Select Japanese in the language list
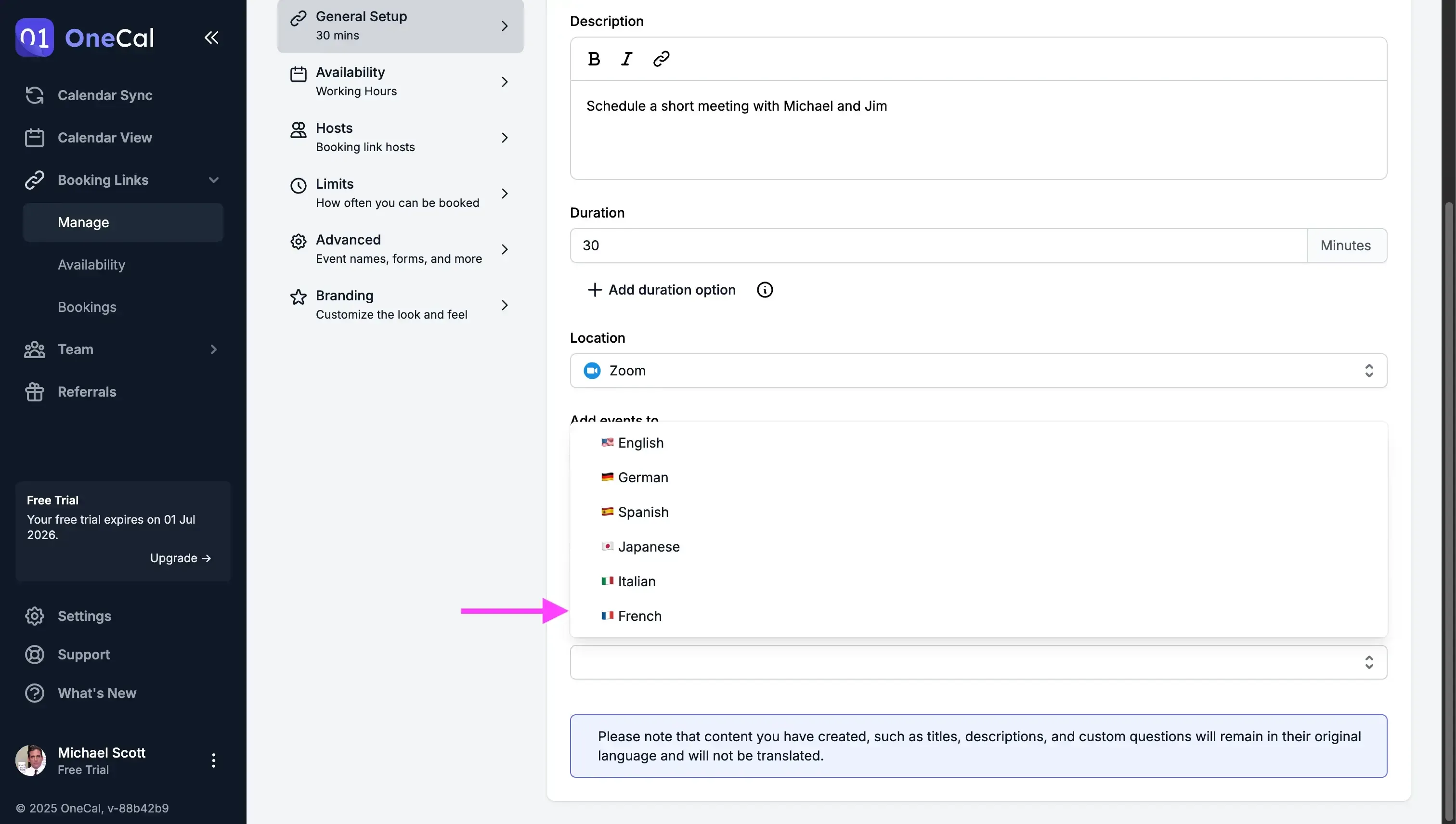The width and height of the screenshot is (1456, 824). coord(648,547)
